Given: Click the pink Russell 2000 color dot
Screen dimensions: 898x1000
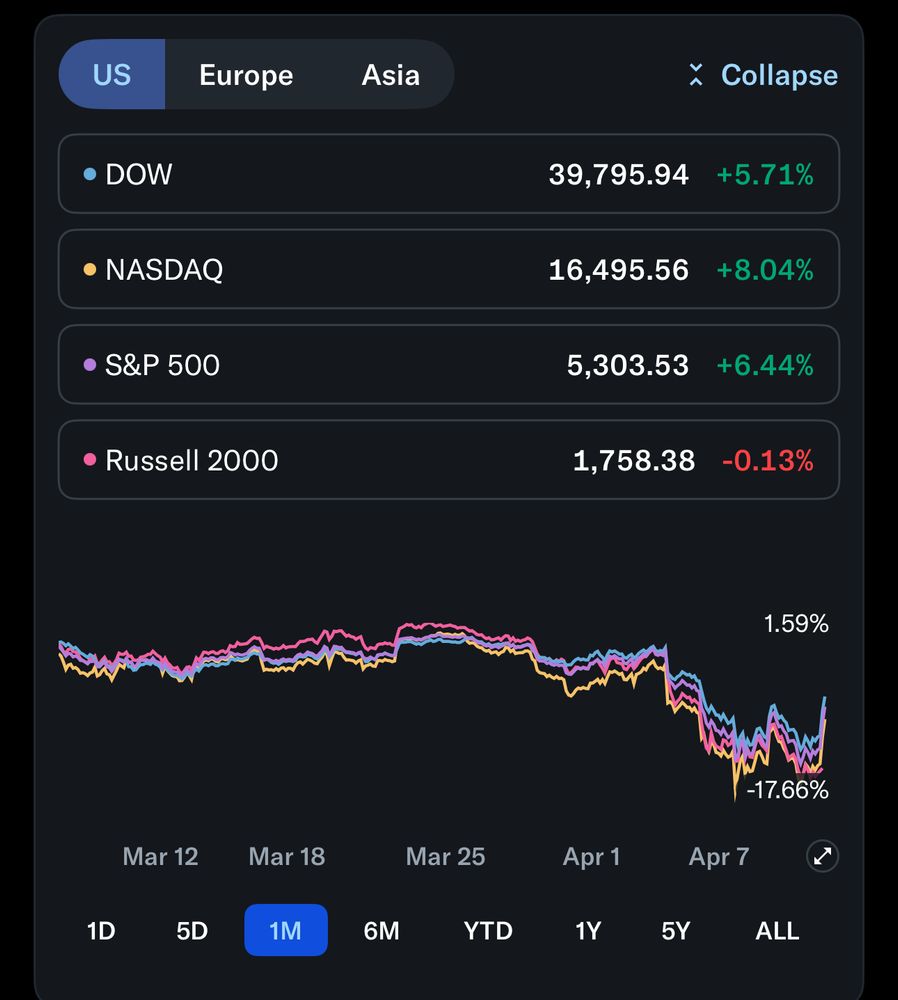Looking at the screenshot, I should pyautogui.click(x=90, y=460).
